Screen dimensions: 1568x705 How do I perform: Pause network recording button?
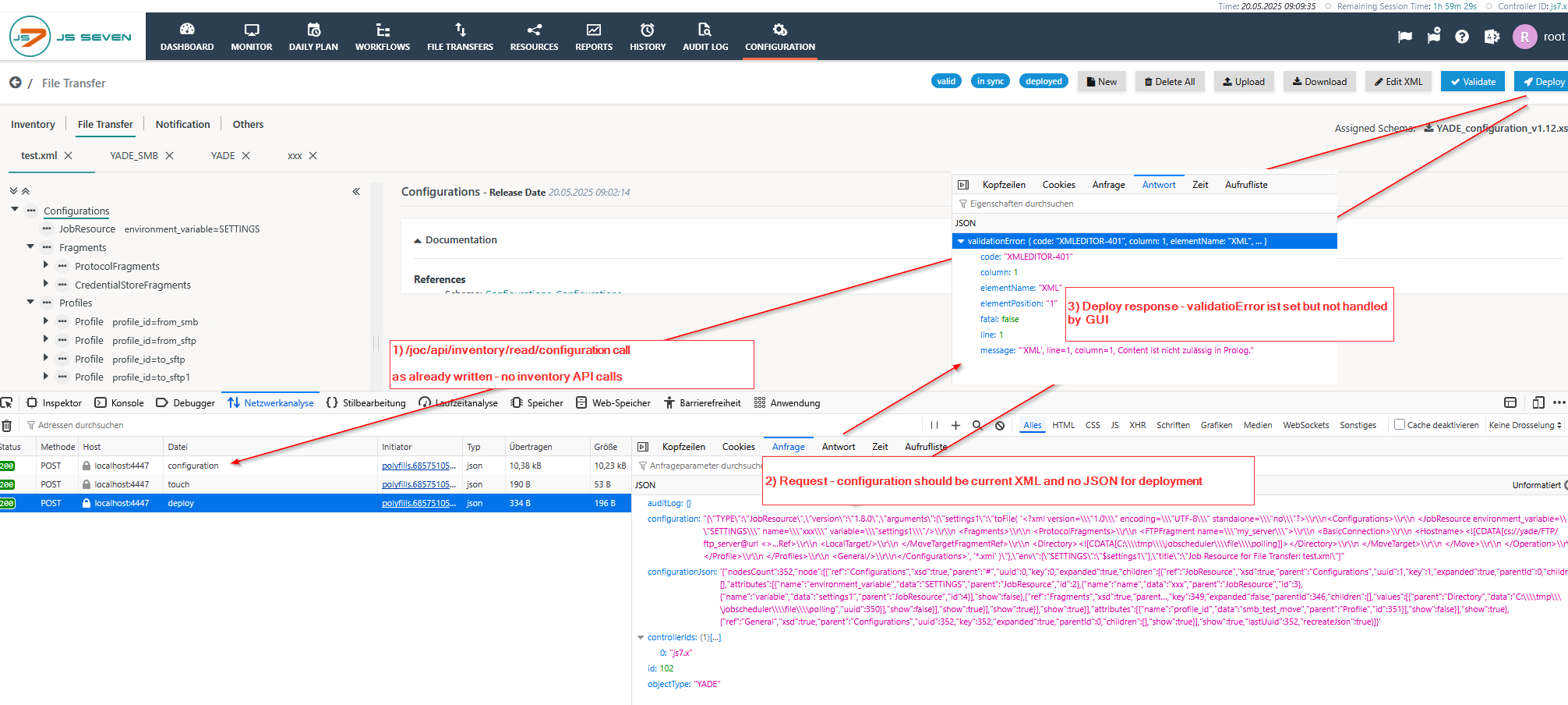click(934, 426)
